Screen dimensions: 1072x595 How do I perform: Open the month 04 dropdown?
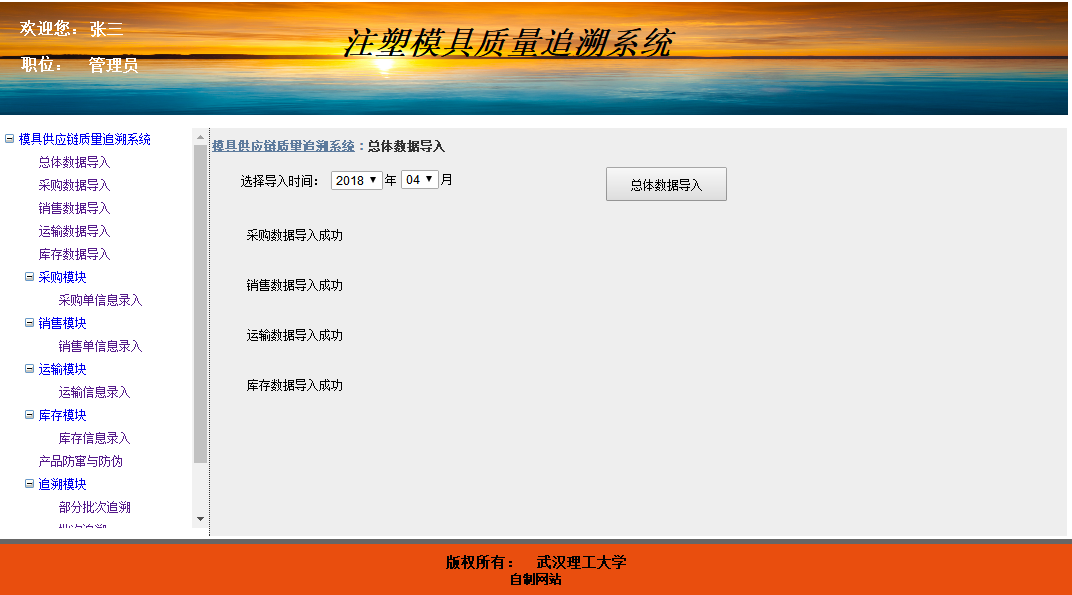click(419, 180)
